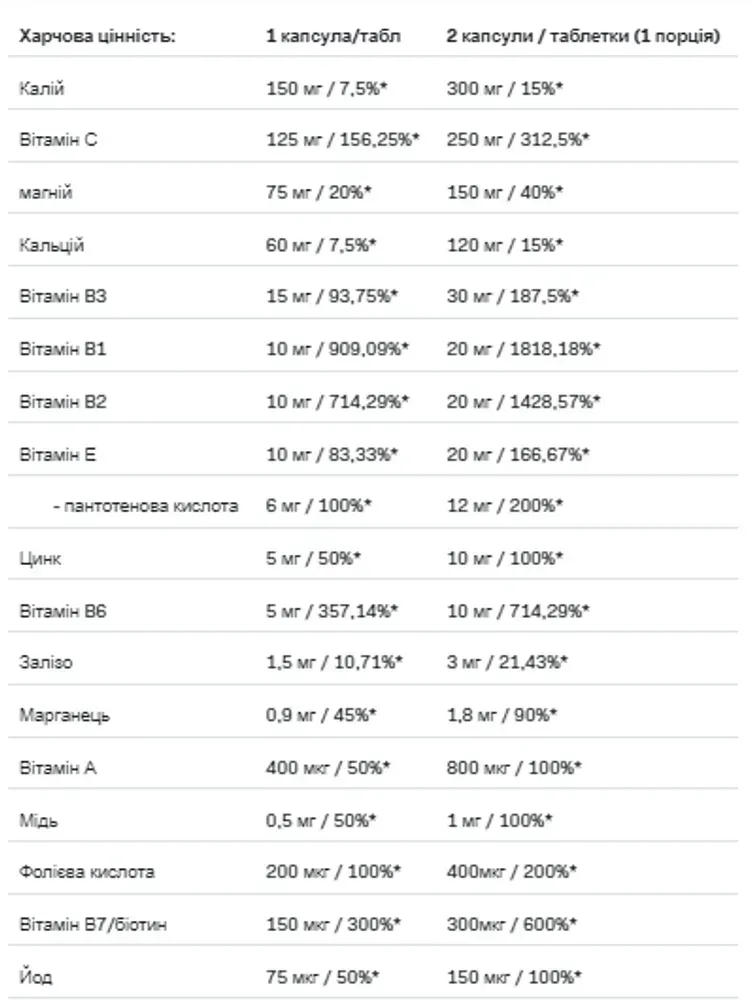Click the "2 капсули / таблетки (1 порція)" header

click(583, 36)
